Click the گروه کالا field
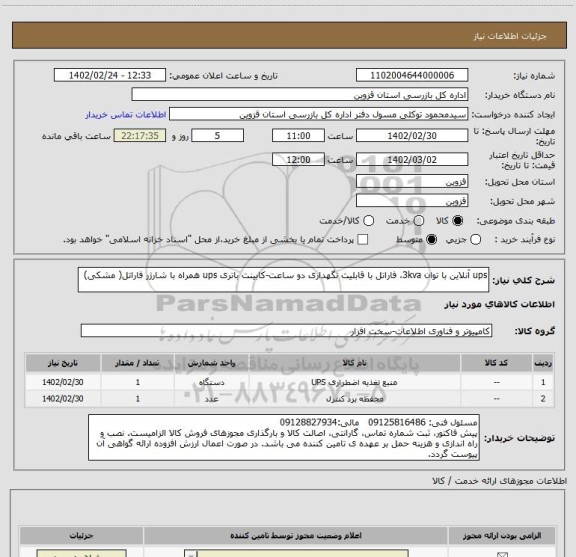This screenshot has height=557, width=576. coord(286,331)
